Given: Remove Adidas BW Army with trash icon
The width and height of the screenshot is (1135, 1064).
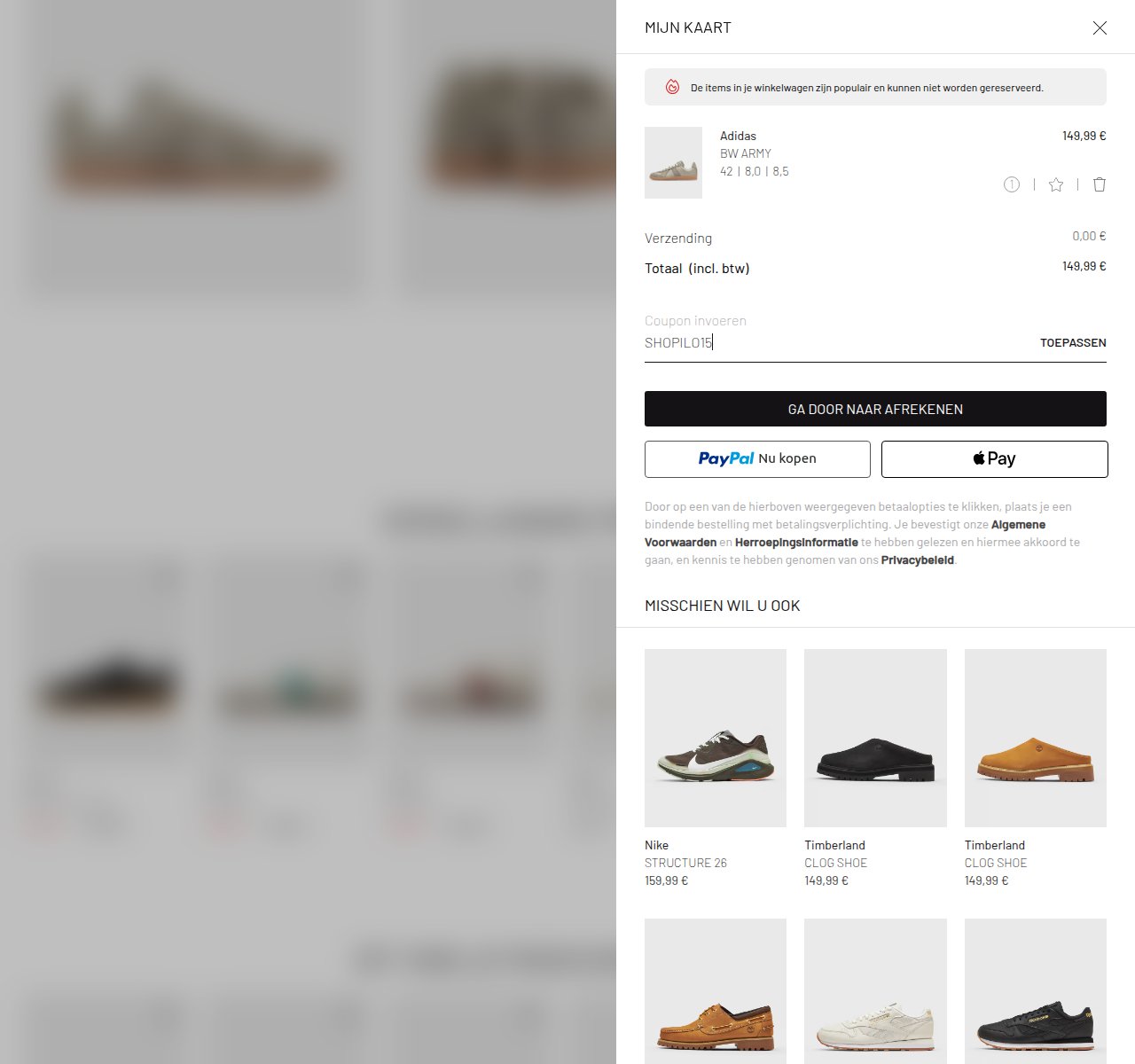Looking at the screenshot, I should coord(1100,184).
